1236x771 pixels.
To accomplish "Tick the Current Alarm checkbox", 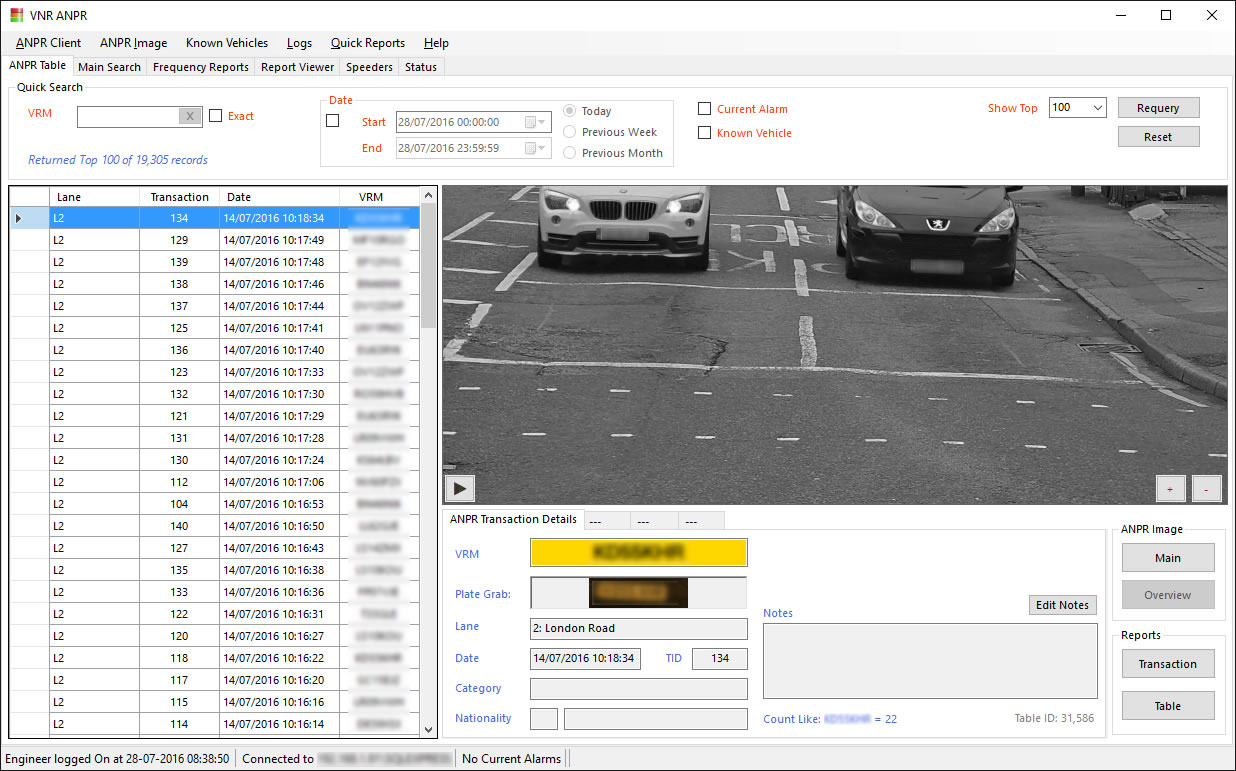I will click(x=705, y=109).
